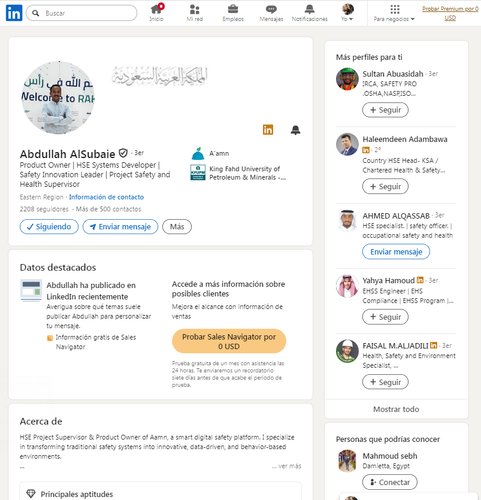
Task: Focus the Buscar search field
Action: point(81,13)
